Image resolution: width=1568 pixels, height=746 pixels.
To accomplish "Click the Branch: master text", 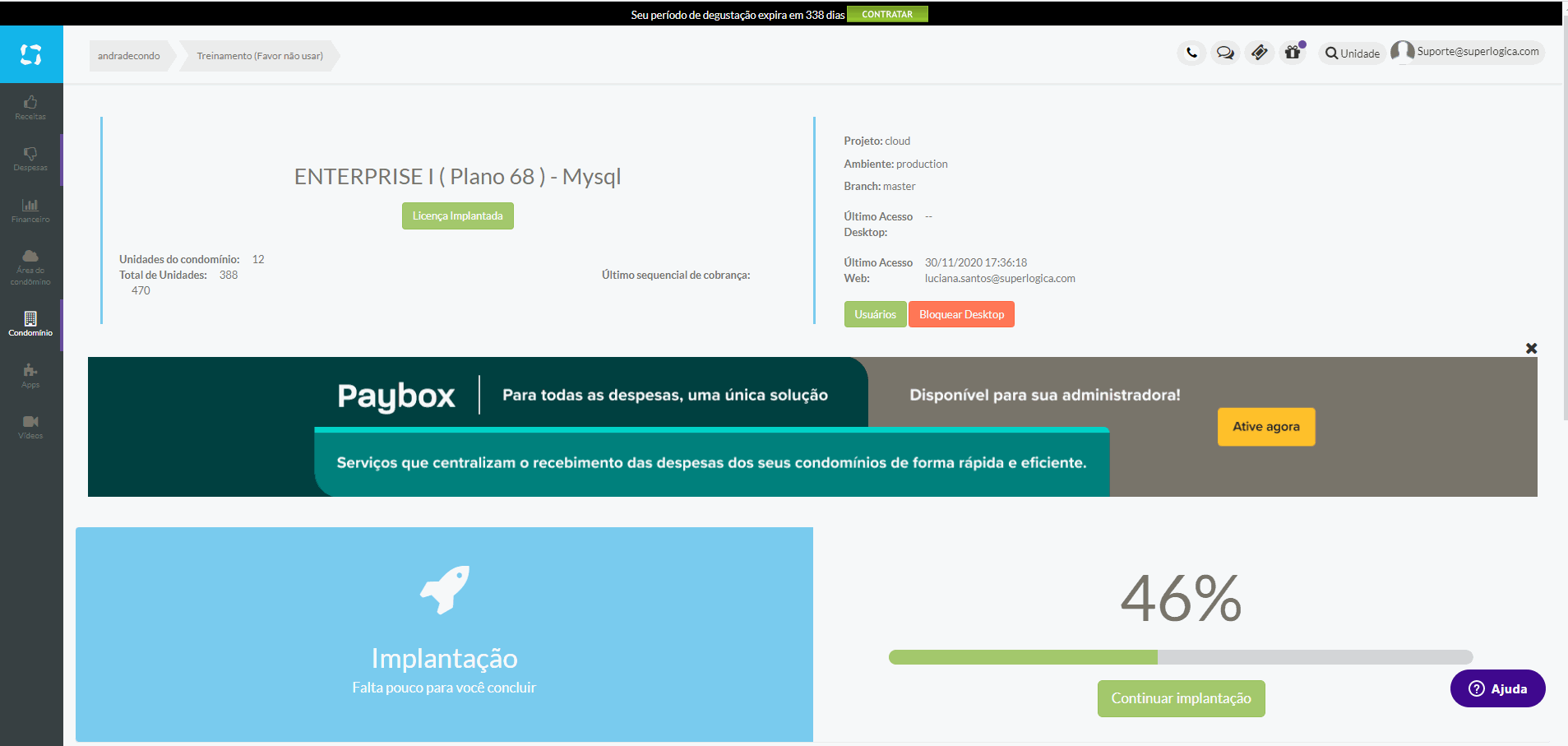I will [x=879, y=187].
